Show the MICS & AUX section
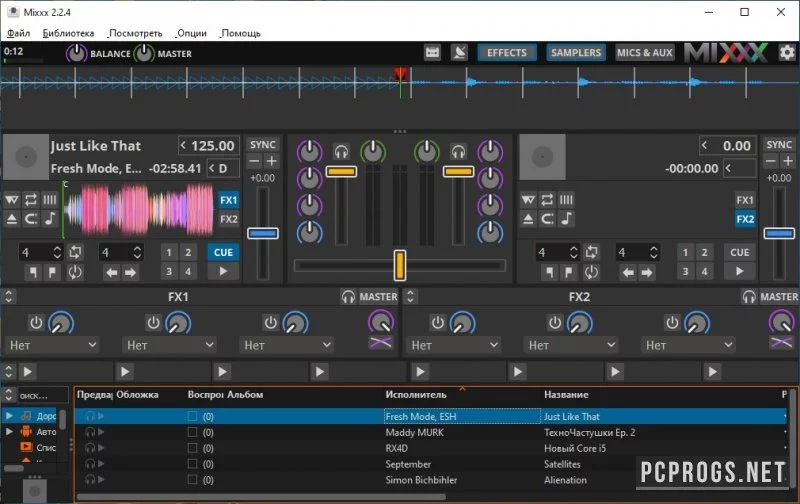The image size is (800, 504). click(645, 53)
